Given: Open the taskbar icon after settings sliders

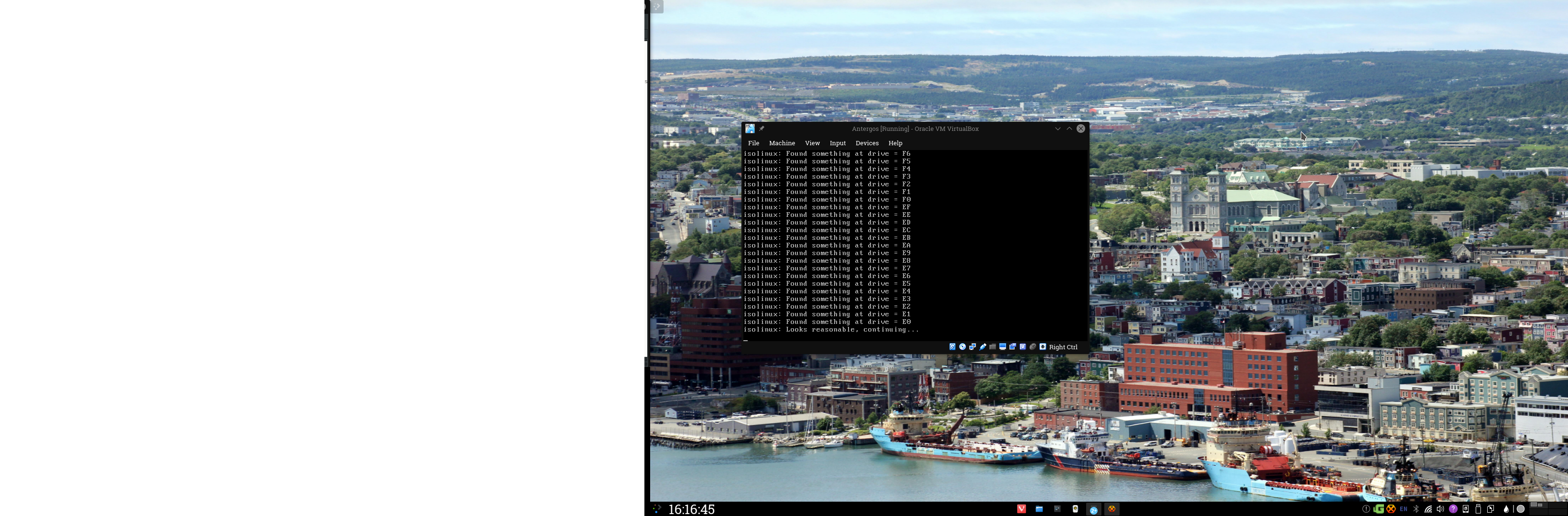Looking at the screenshot, I should (1076, 509).
